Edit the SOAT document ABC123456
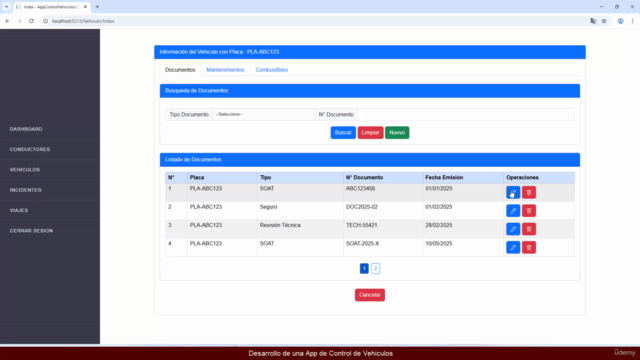Viewport: 640px width, 360px height. tap(513, 192)
